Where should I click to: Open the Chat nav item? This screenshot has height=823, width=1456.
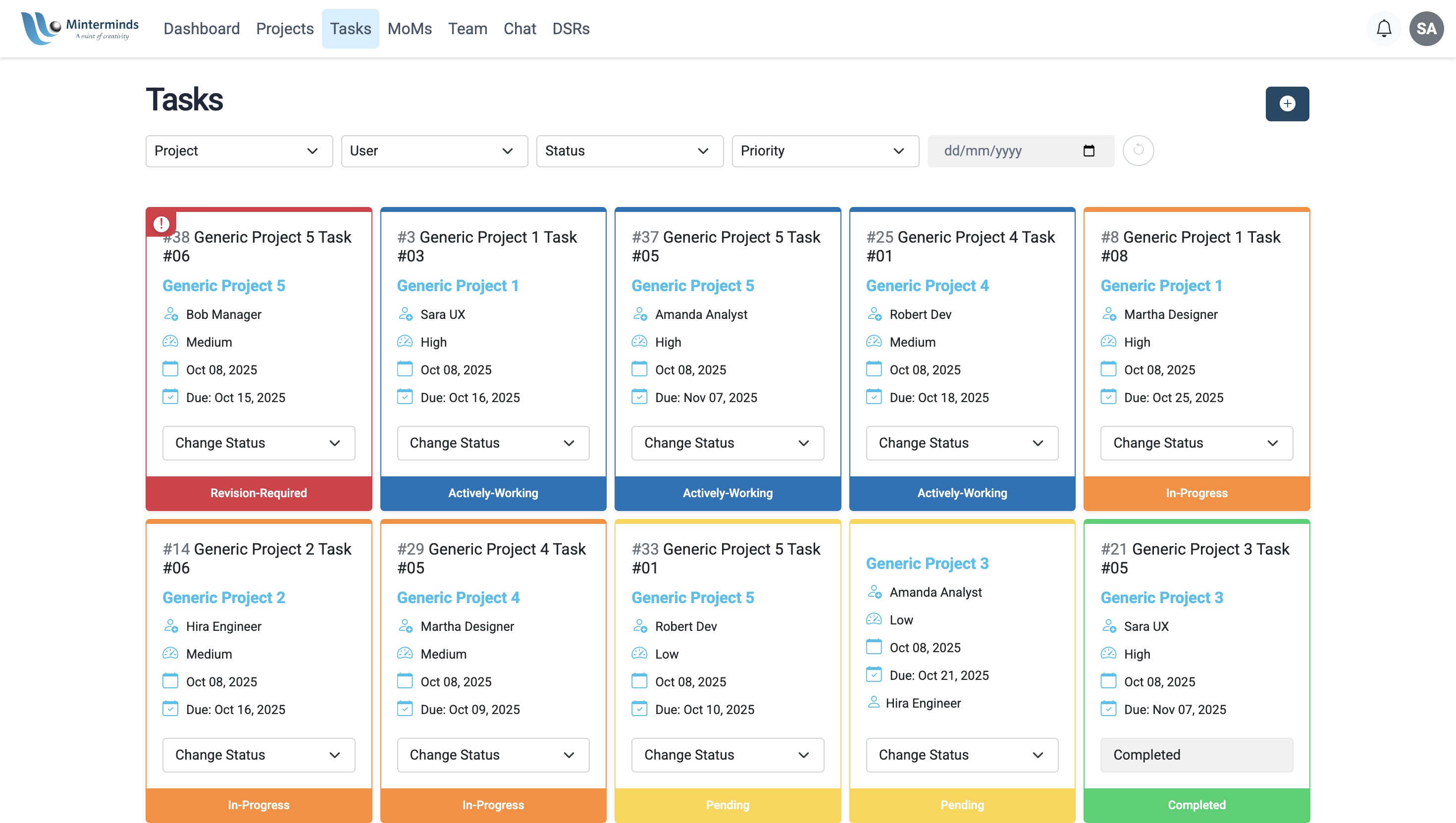pos(520,28)
